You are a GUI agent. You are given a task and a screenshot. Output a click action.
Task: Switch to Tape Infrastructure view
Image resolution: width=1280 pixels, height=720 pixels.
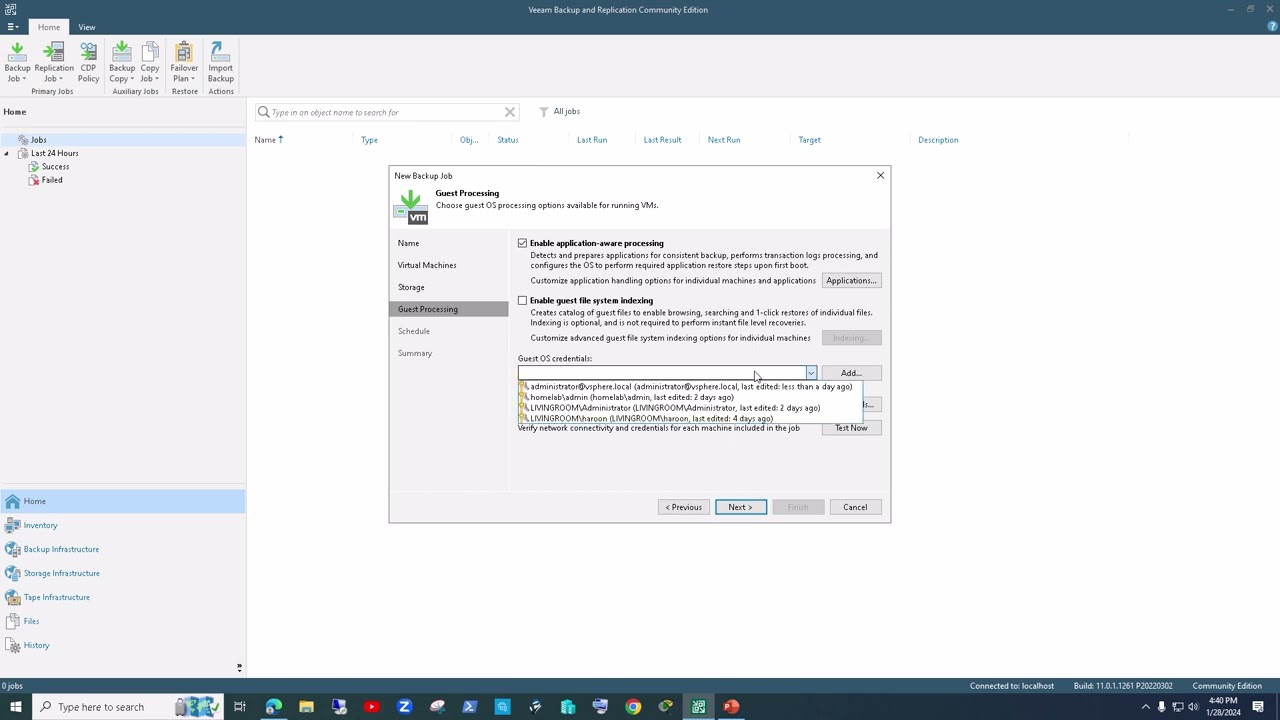point(56,597)
